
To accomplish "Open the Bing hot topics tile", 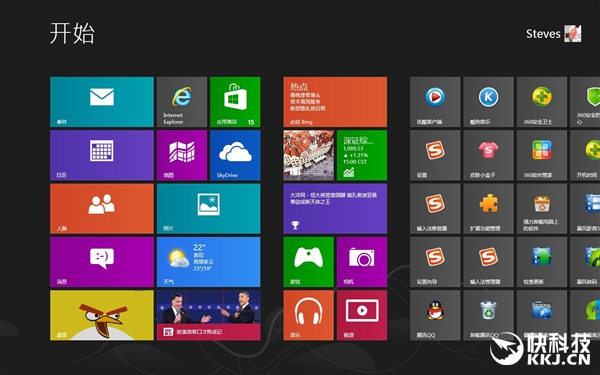I will coord(335,102).
